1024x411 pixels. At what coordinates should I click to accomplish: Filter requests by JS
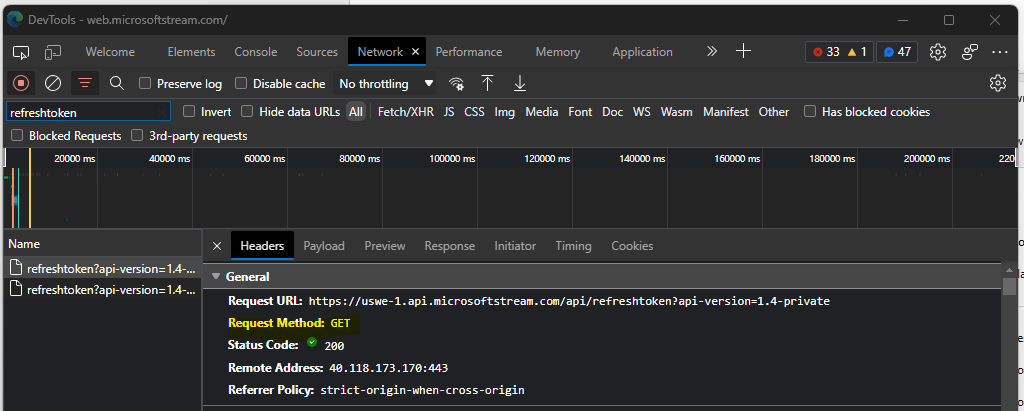449,112
